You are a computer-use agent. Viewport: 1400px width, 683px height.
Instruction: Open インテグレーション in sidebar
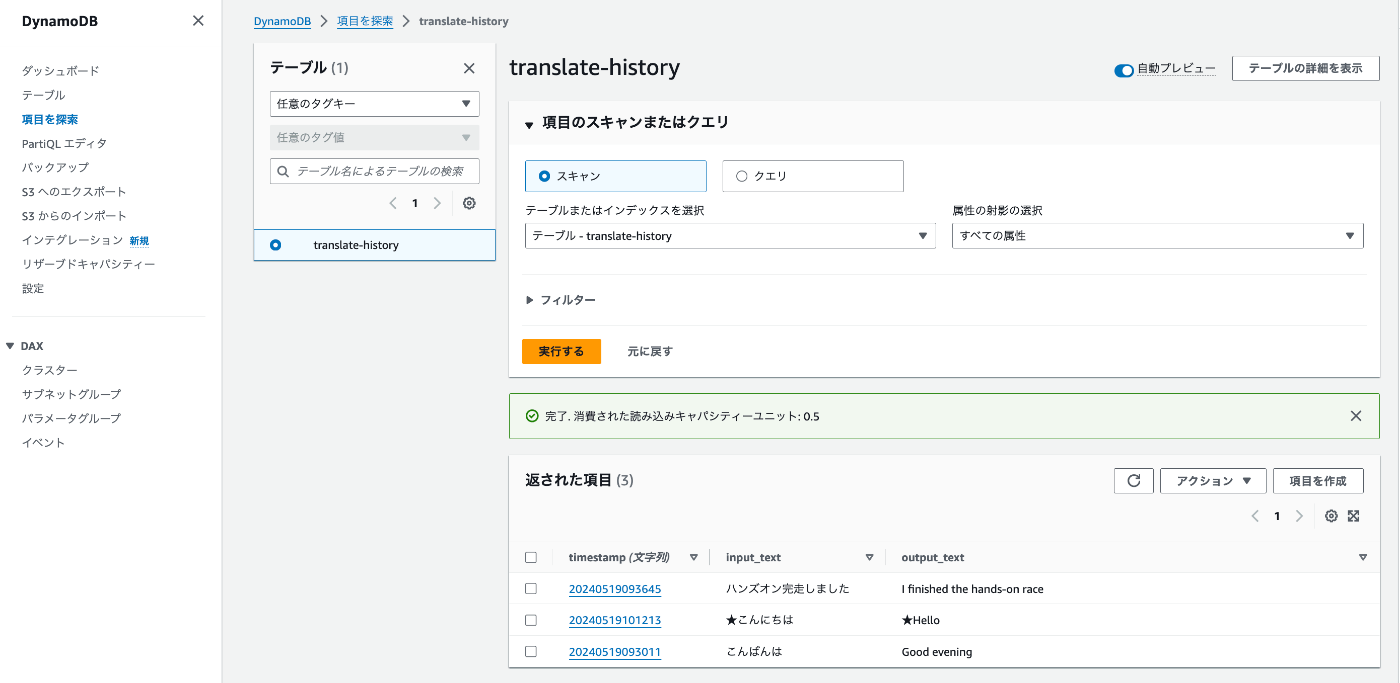tap(72, 240)
